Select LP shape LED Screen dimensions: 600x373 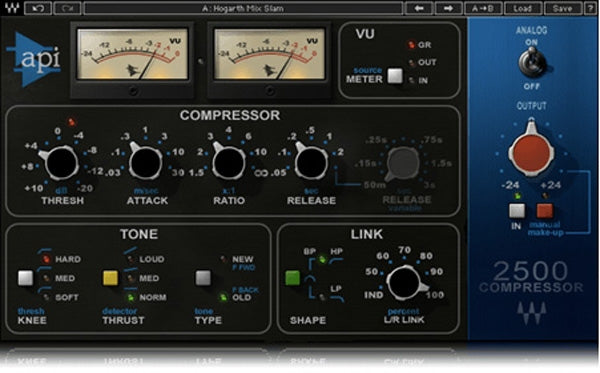point(323,297)
